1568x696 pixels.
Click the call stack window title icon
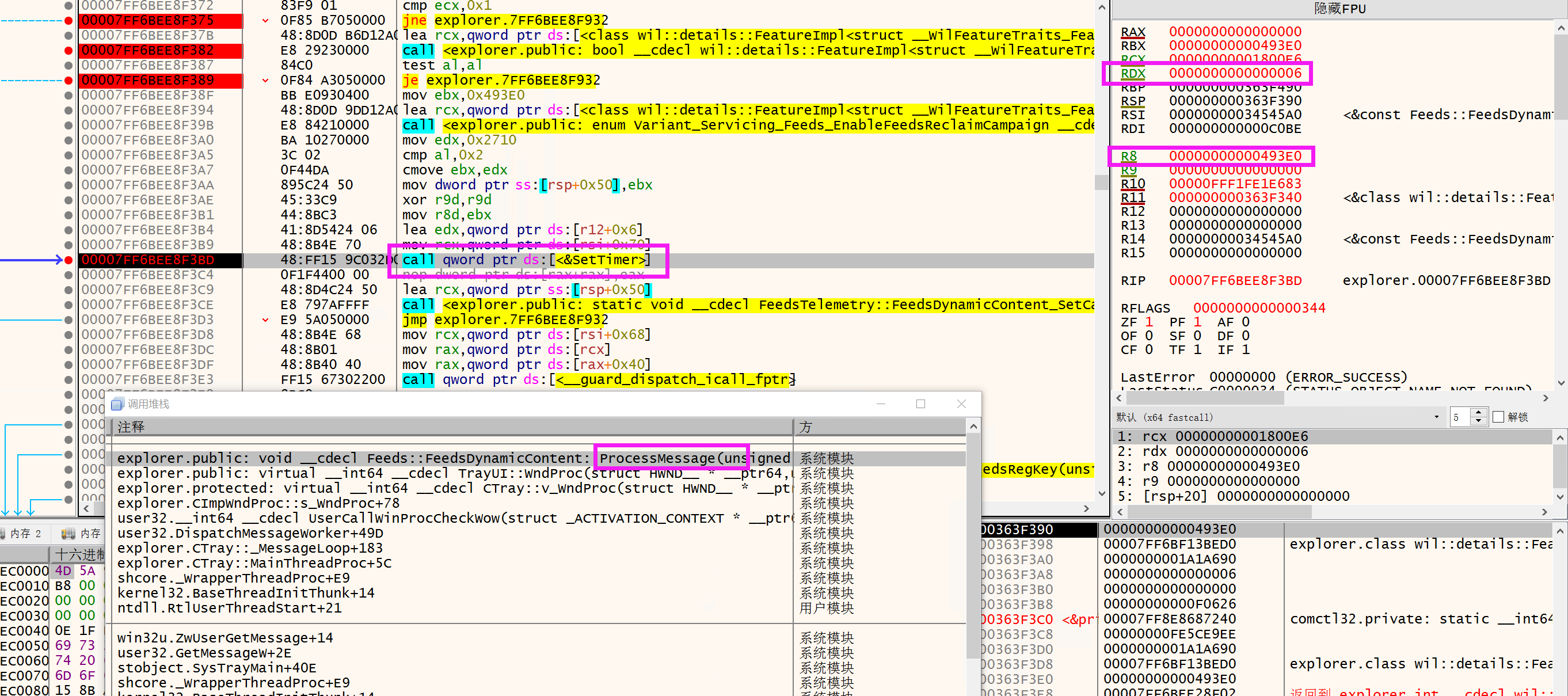tap(117, 404)
